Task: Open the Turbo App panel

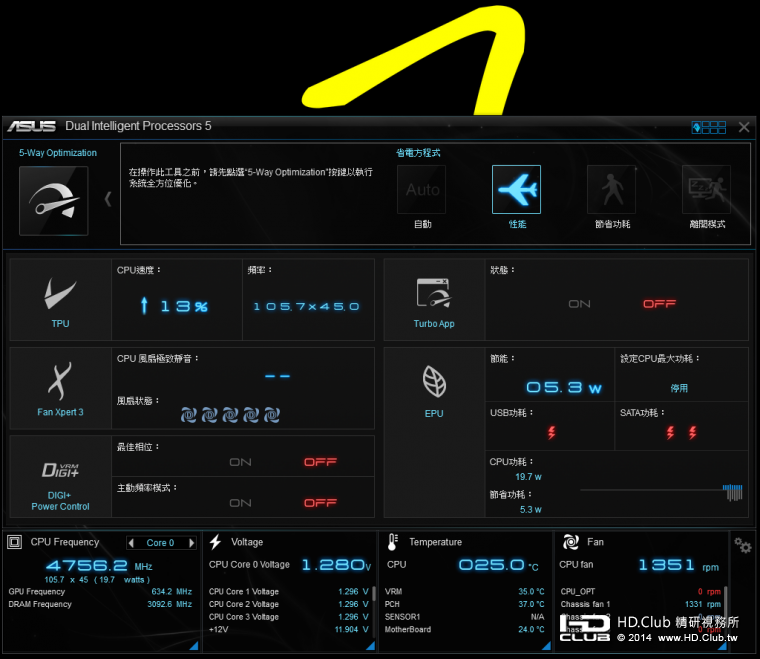Action: [434, 299]
